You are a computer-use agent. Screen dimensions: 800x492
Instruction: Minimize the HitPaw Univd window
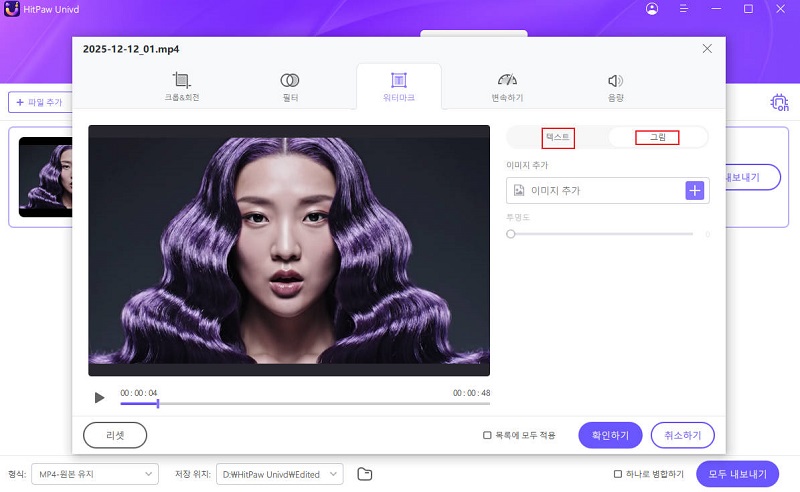(x=716, y=9)
